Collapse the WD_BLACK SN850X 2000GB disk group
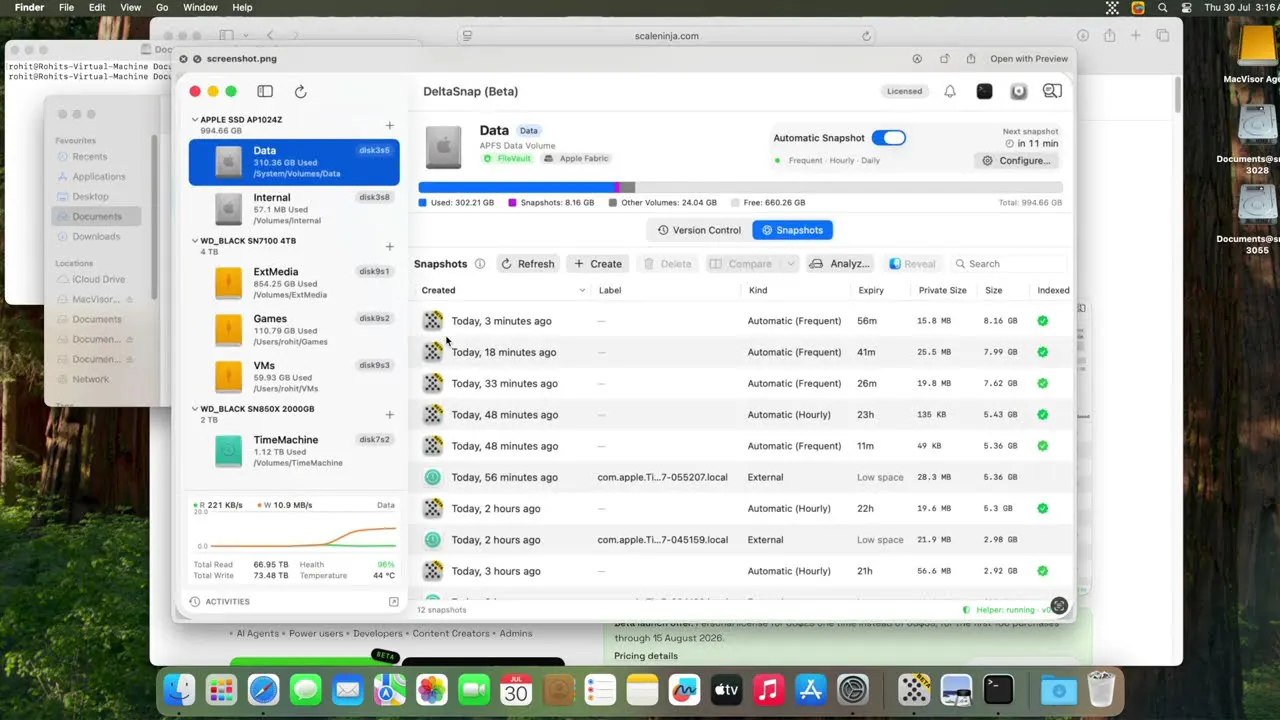1280x720 pixels. click(195, 409)
